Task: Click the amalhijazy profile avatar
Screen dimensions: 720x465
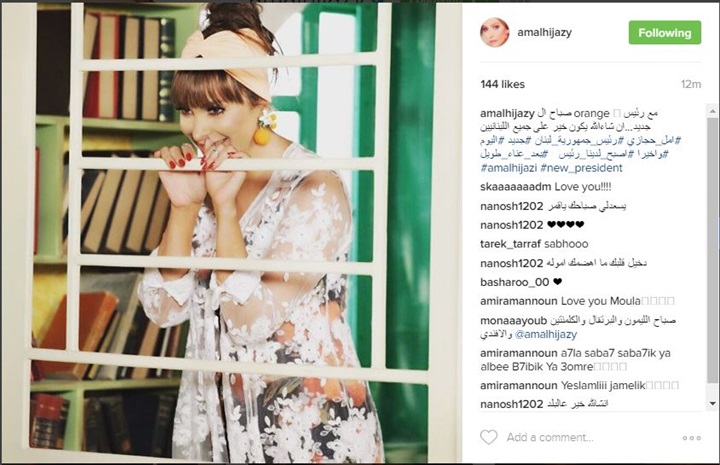Action: pyautogui.click(x=495, y=33)
